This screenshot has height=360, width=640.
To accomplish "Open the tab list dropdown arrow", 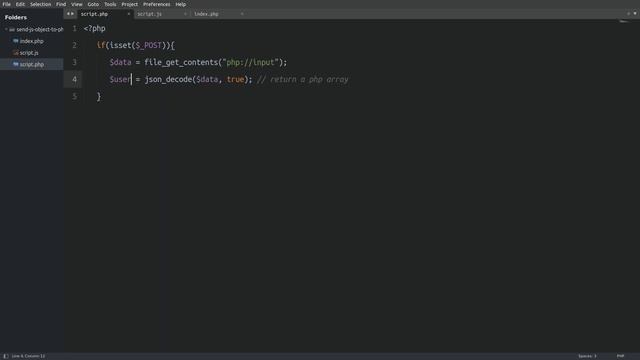I will pos(635,13).
